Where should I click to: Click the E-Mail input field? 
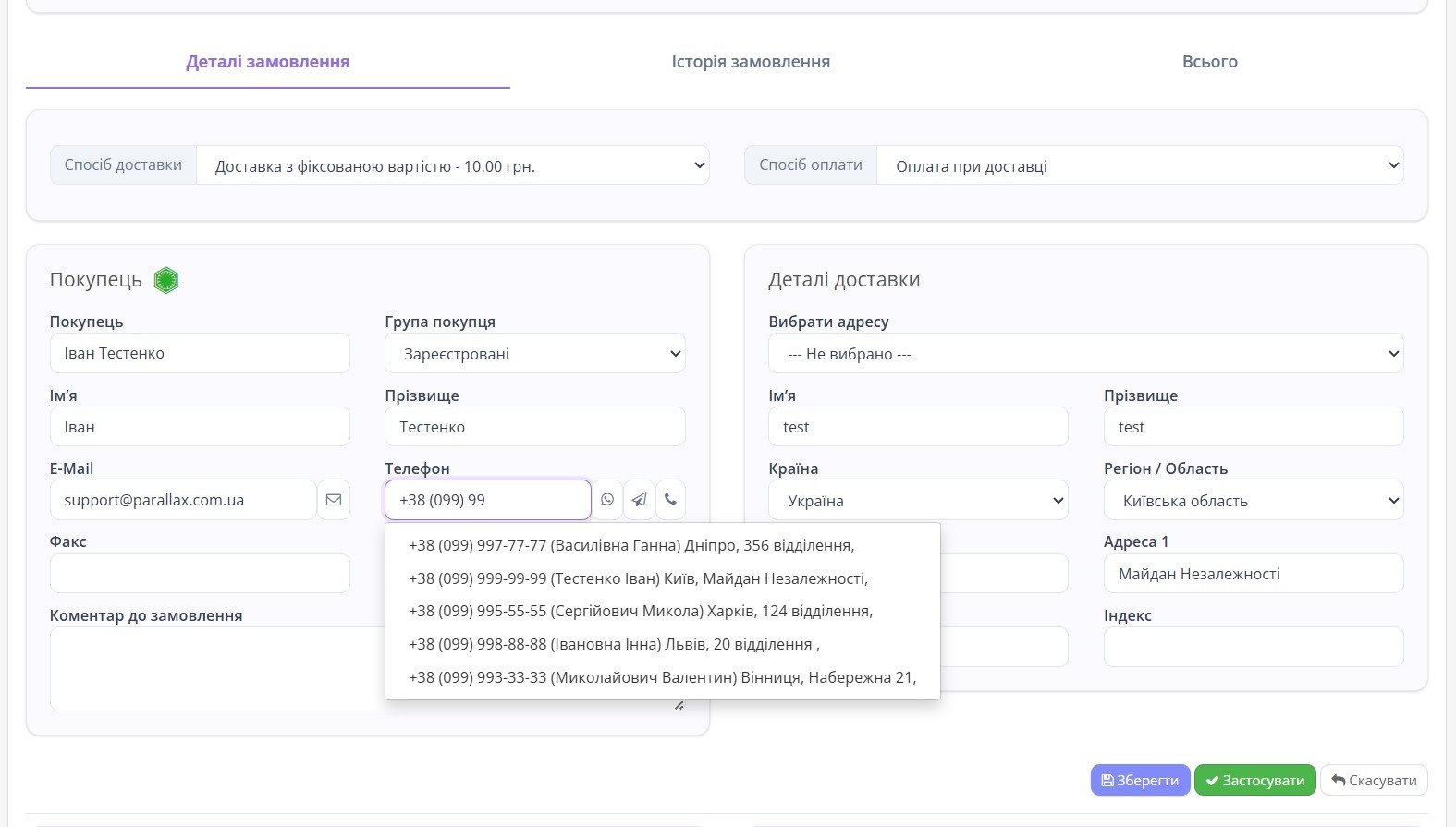[183, 500]
